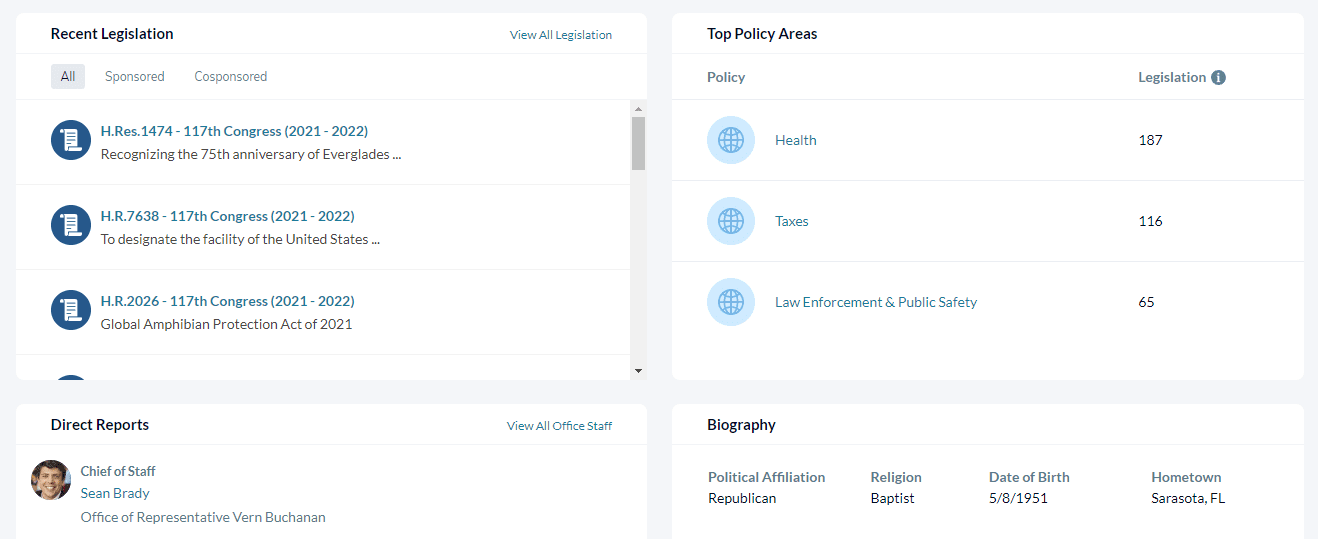Open Sean Brady's profile photo
This screenshot has width=1318, height=539.
[51, 480]
